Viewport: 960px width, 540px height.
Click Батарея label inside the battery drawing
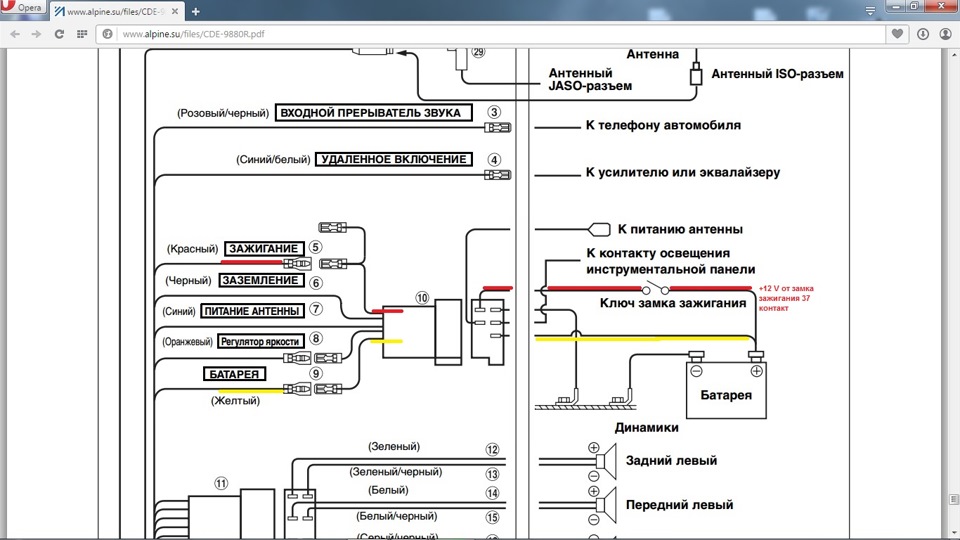(726, 396)
